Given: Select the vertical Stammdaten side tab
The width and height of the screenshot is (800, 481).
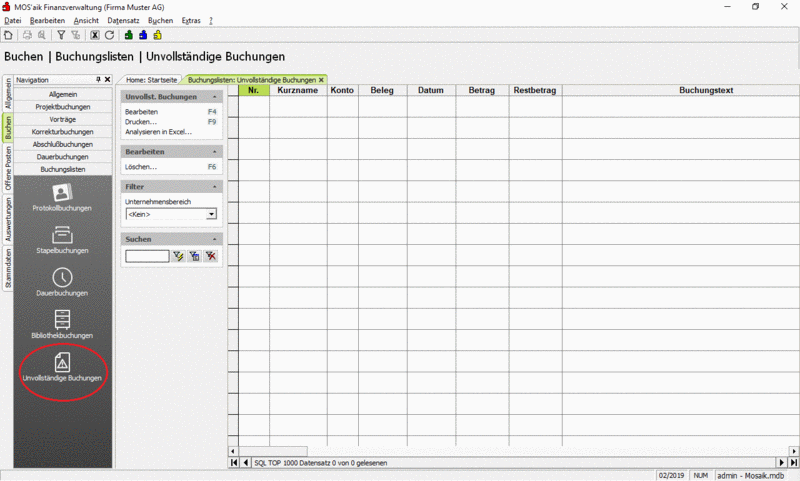Looking at the screenshot, I should (x=8, y=268).
